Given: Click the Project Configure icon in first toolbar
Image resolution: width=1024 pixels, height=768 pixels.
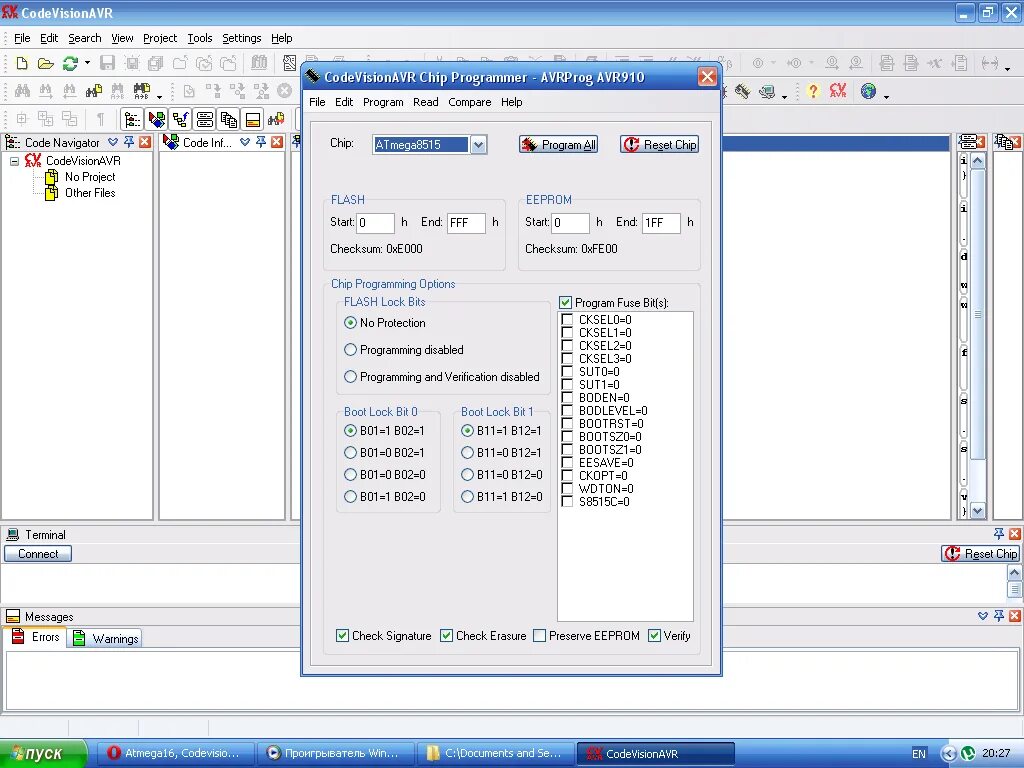Looking at the screenshot, I should 289,63.
